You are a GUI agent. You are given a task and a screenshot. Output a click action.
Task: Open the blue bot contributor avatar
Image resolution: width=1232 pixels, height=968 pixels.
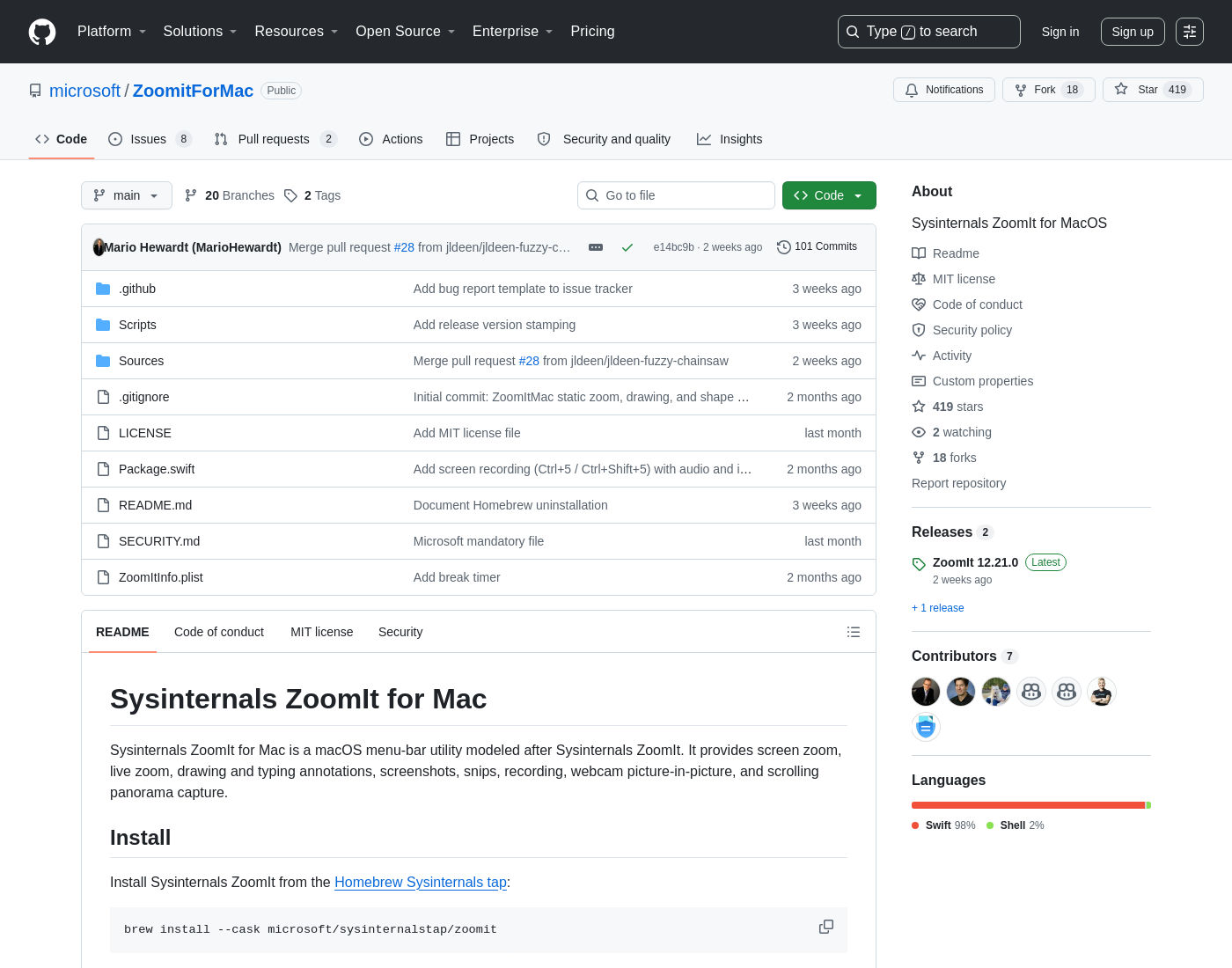pos(926,727)
